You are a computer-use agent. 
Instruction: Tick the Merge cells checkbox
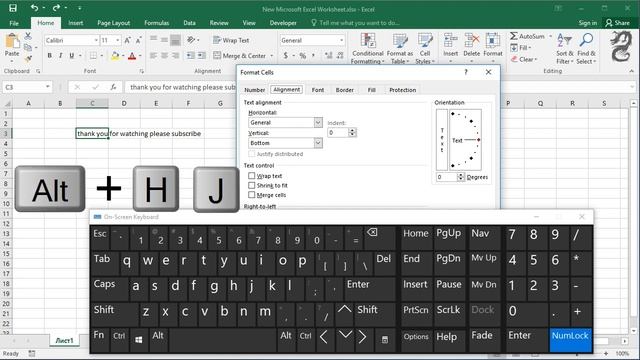tap(251, 195)
